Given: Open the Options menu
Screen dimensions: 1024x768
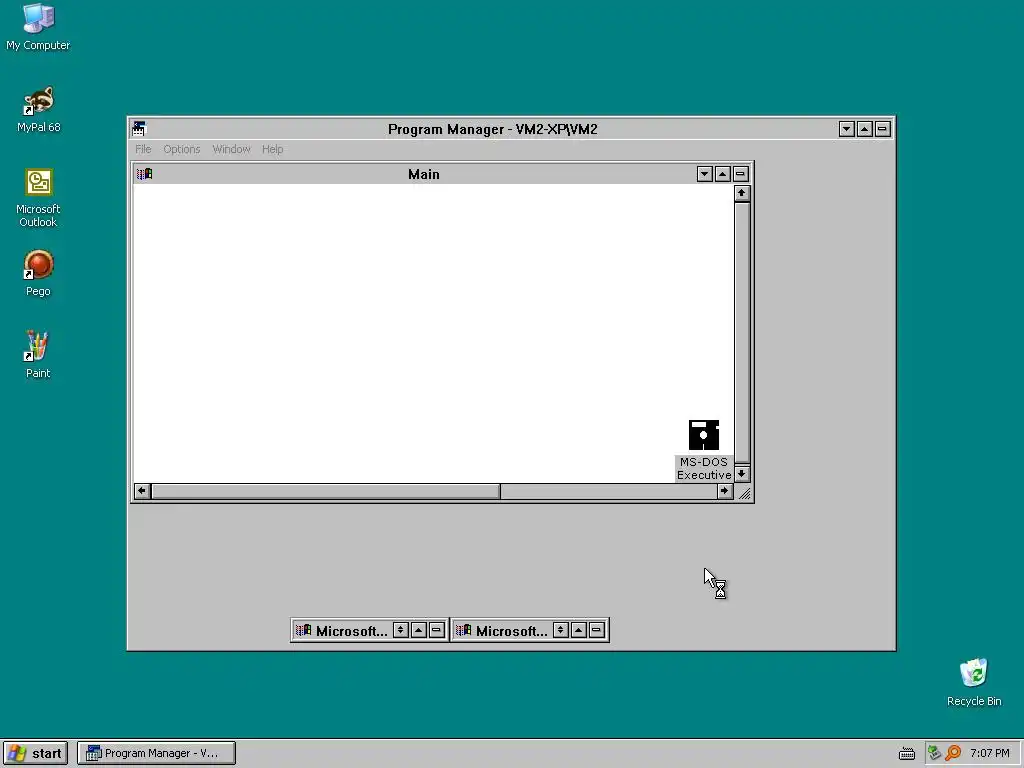Looking at the screenshot, I should pos(182,149).
